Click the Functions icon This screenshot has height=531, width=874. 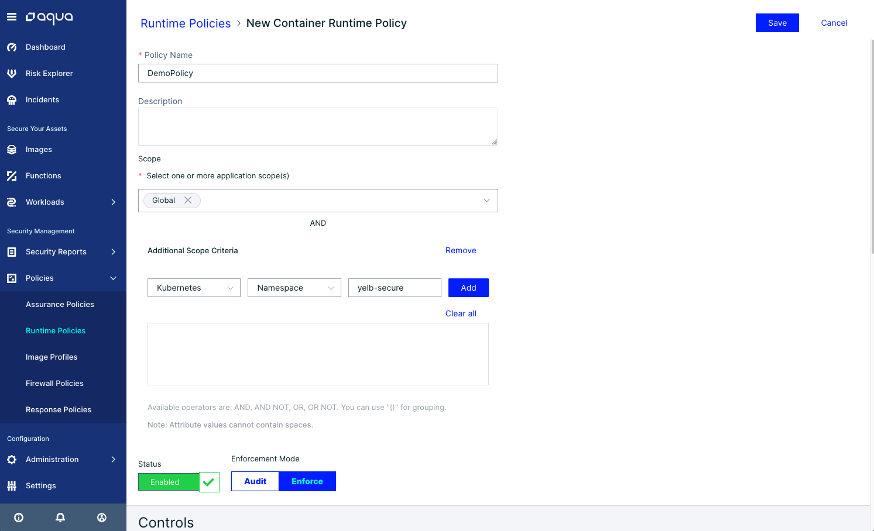(12, 176)
